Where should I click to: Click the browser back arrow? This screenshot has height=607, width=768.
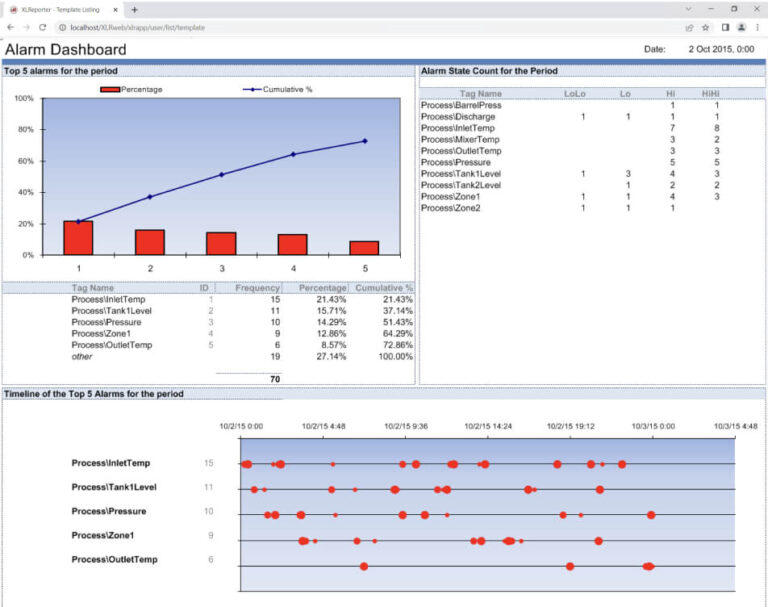(x=10, y=27)
